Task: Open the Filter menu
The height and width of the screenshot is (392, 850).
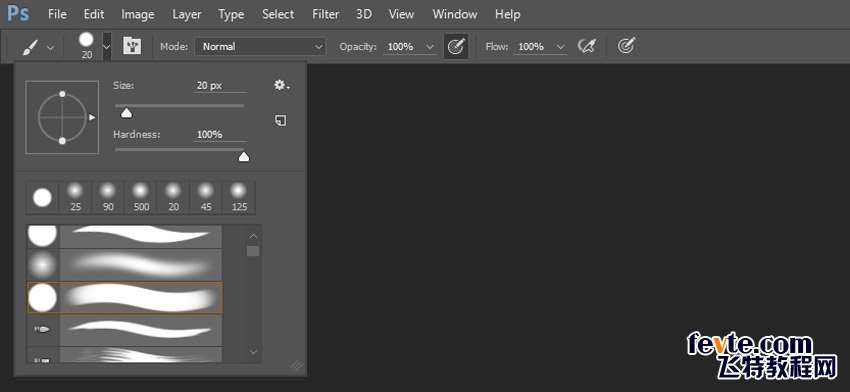Action: pos(325,14)
